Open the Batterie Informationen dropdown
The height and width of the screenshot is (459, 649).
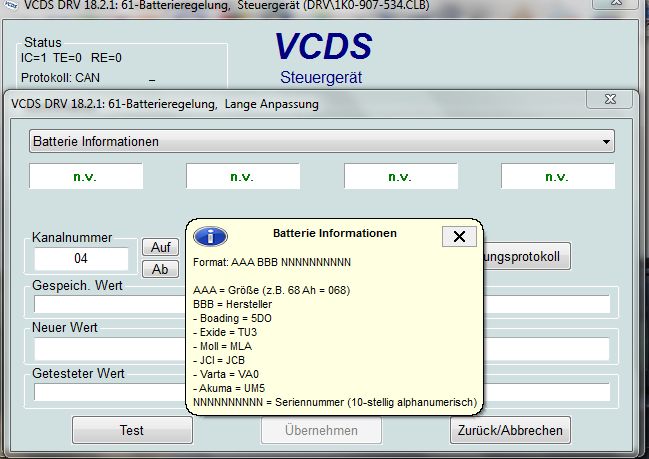tap(322, 141)
